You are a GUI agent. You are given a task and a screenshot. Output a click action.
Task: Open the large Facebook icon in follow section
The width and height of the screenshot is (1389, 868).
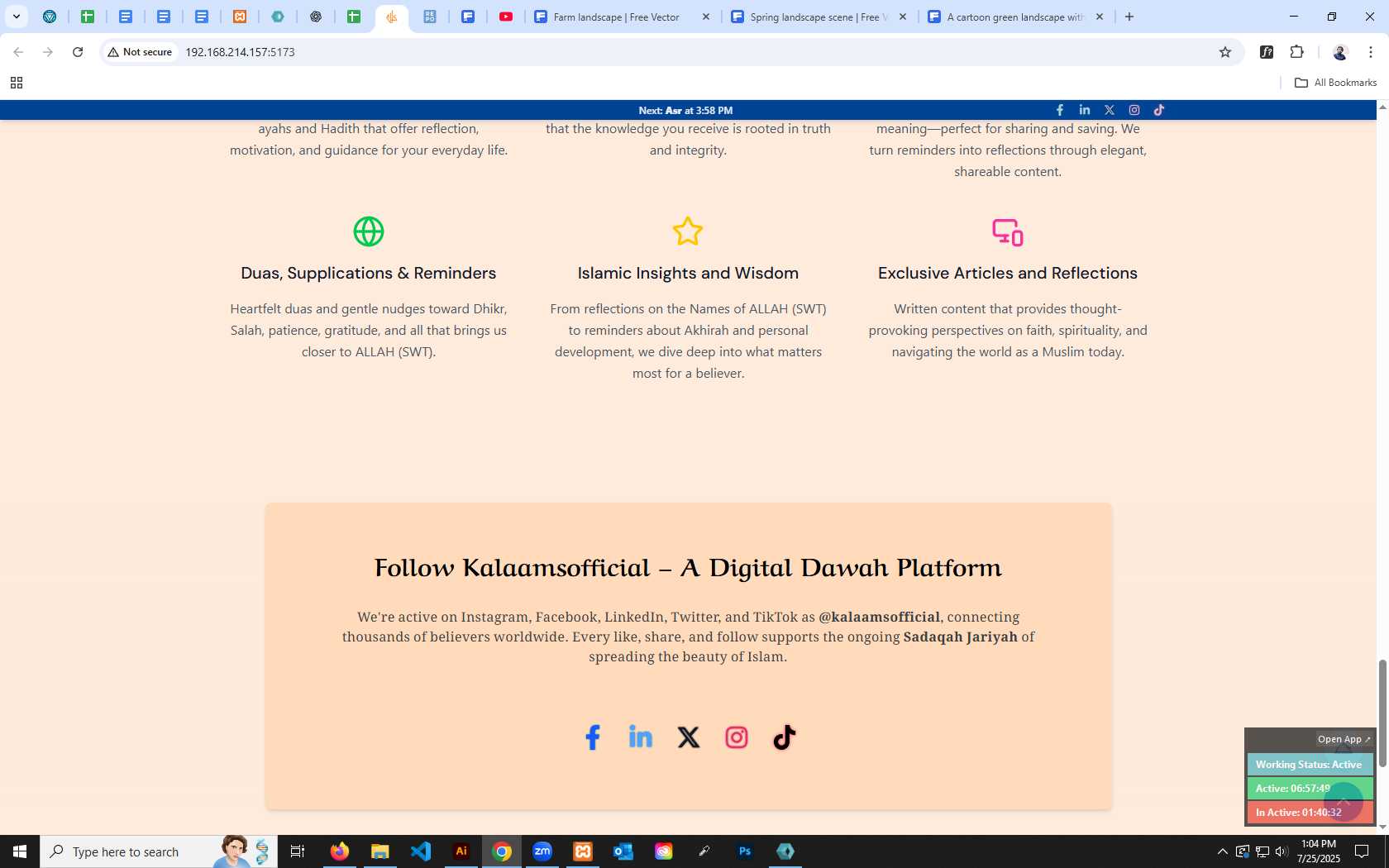tap(593, 737)
